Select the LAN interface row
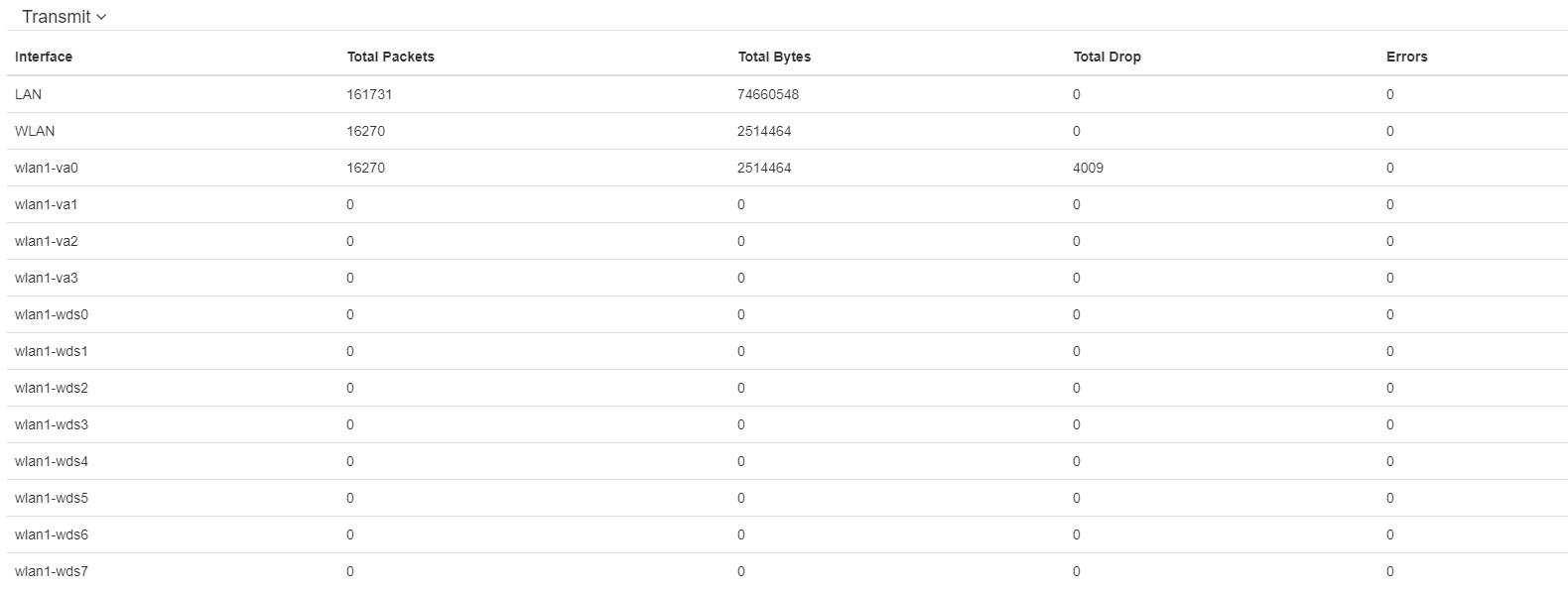Viewport: 1568px width, 592px height. coord(29,94)
